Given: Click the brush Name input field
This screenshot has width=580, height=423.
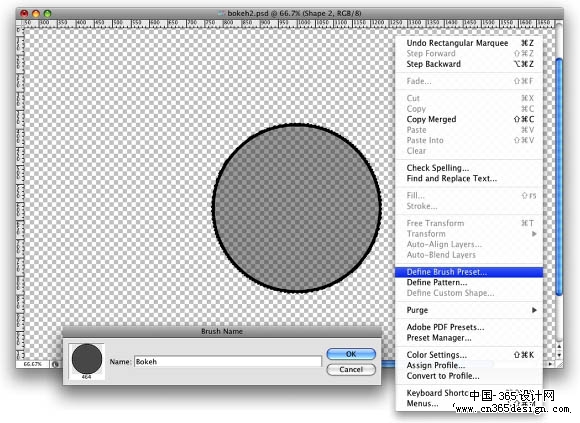Looking at the screenshot, I should [x=228, y=362].
